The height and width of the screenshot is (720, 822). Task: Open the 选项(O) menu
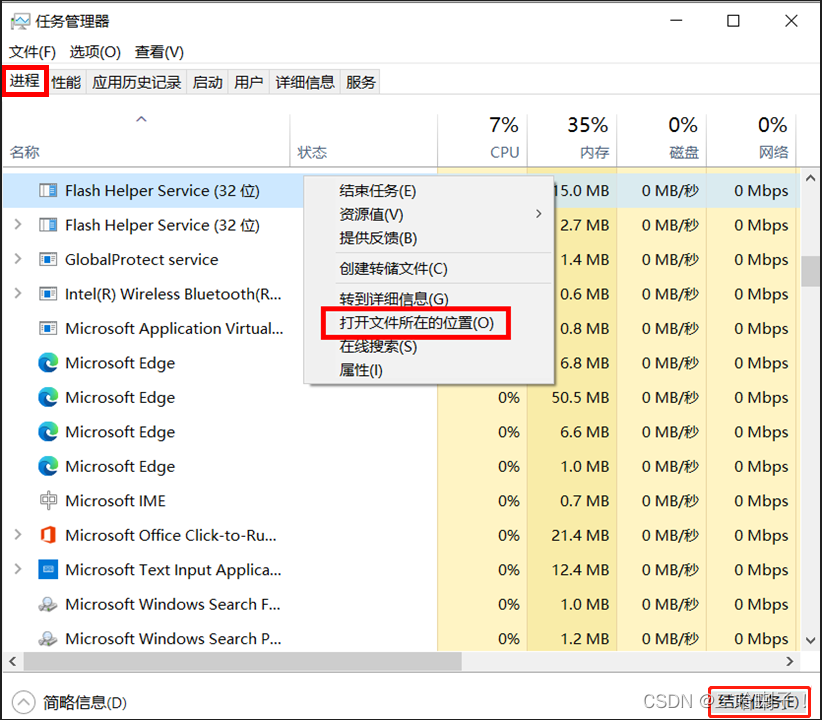[95, 52]
